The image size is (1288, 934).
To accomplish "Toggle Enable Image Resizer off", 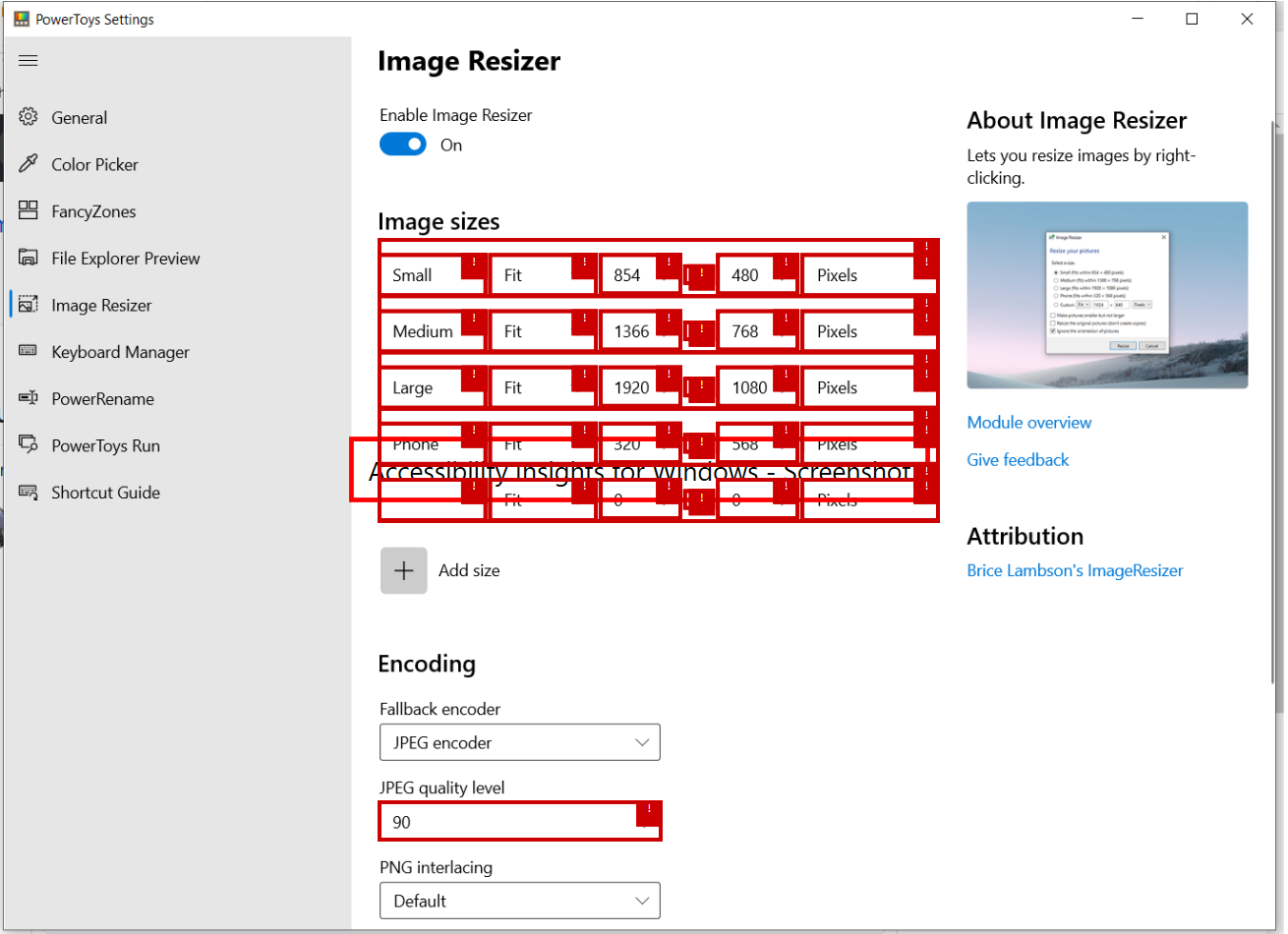I will coord(402,144).
